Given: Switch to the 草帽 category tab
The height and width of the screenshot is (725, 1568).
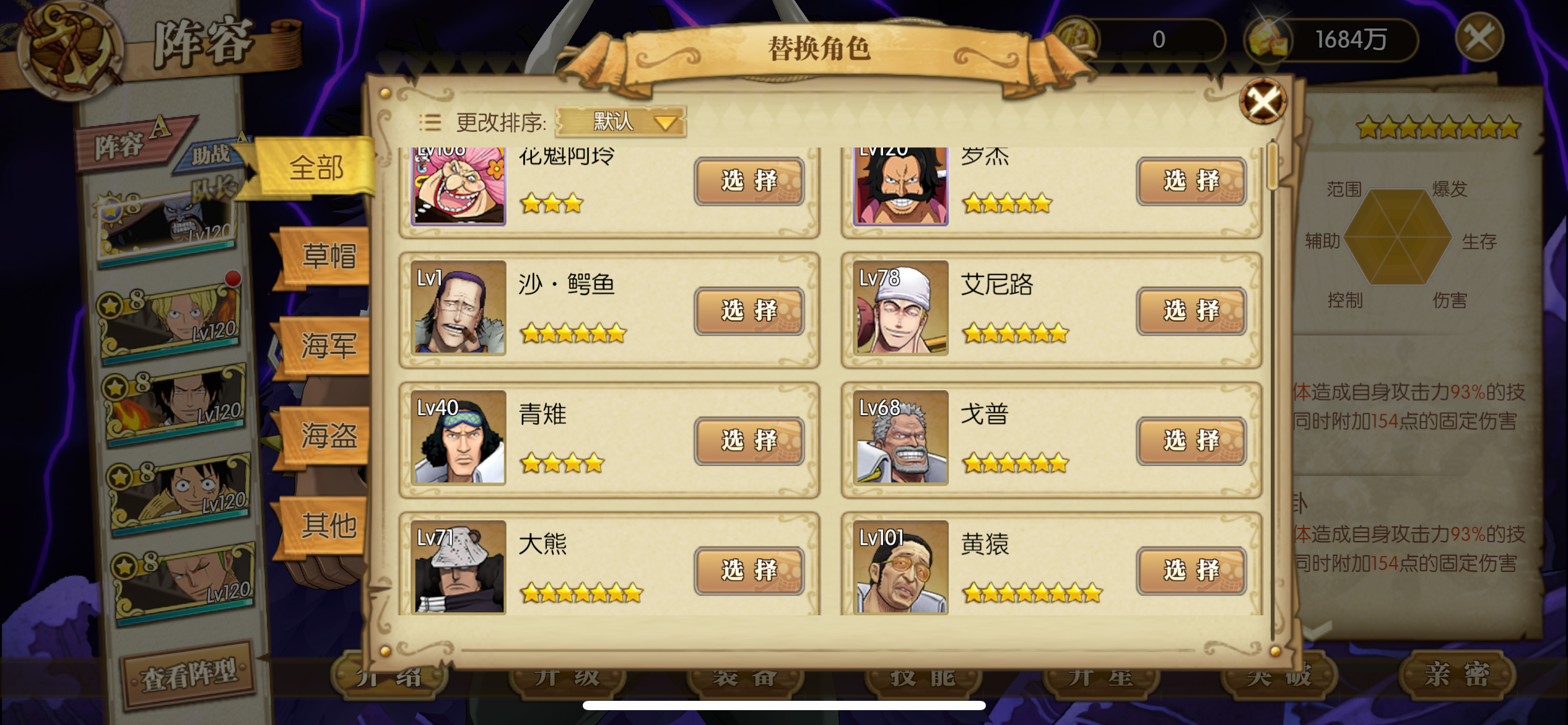Looking at the screenshot, I should [328, 256].
